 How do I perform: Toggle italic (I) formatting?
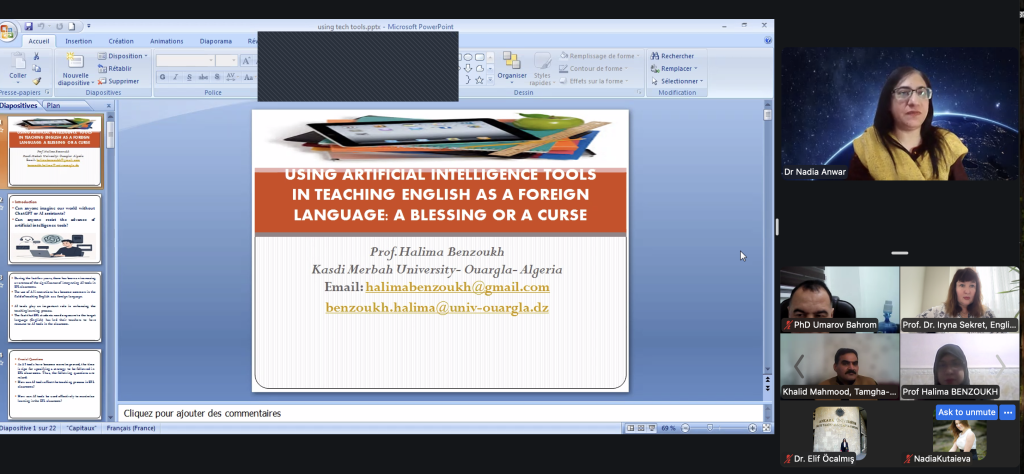pos(176,77)
